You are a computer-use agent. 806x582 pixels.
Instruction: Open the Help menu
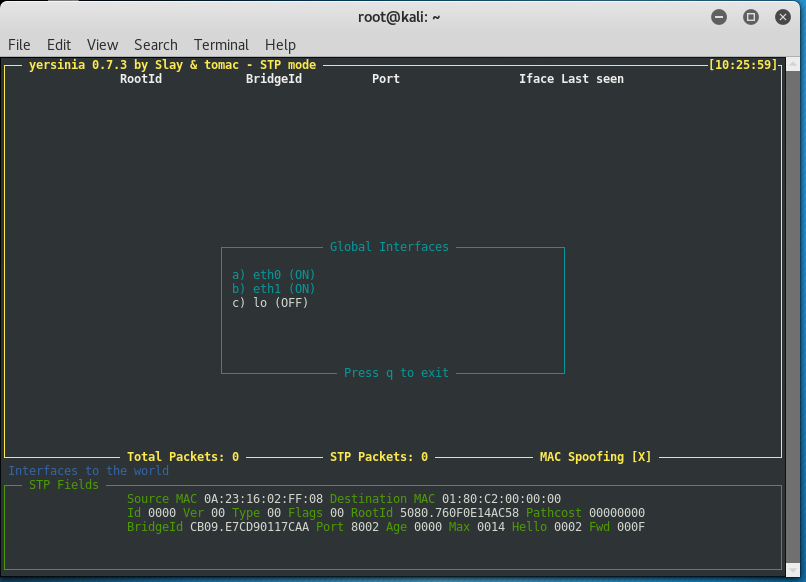point(280,45)
